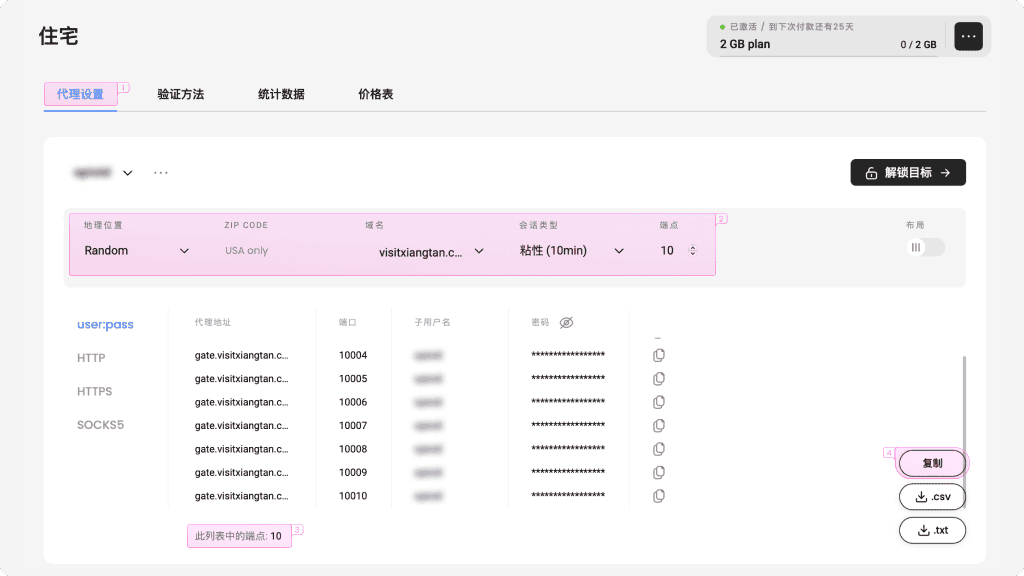Open the 统计数据 tab
Image resolution: width=1024 pixels, height=576 pixels.
tap(281, 94)
